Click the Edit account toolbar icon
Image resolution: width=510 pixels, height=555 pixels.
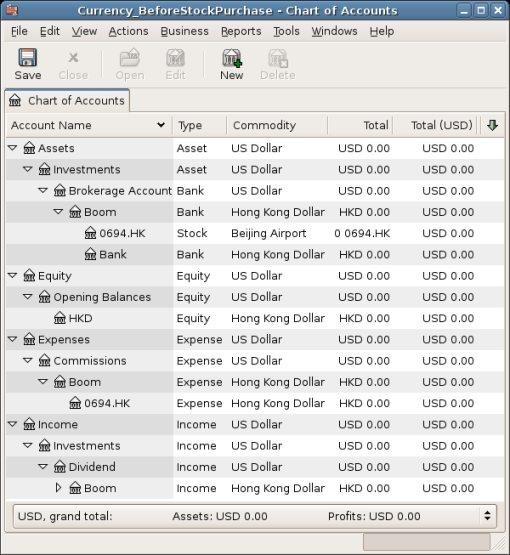[x=175, y=58]
